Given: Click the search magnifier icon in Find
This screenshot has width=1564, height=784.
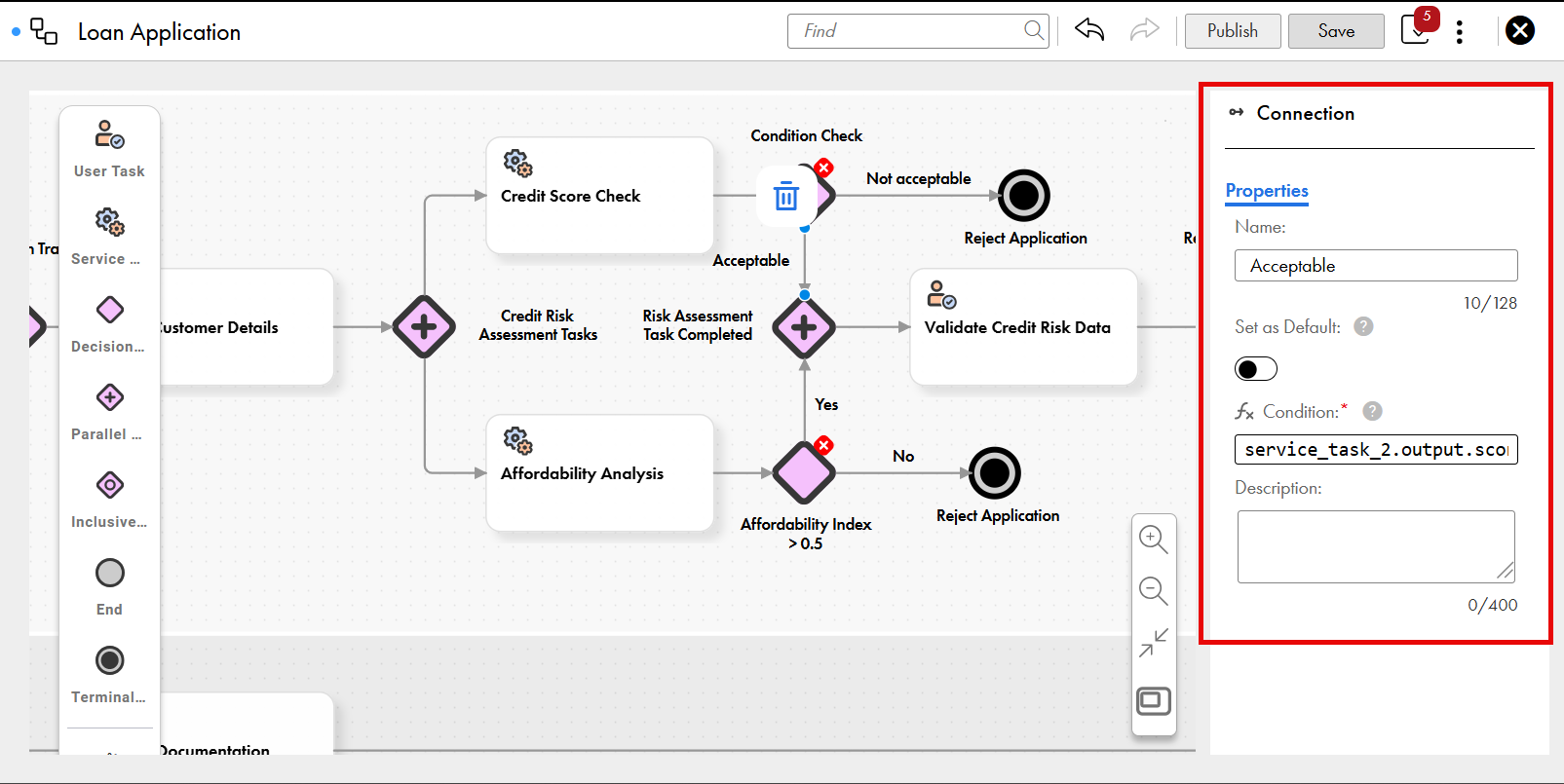Looking at the screenshot, I should (x=1034, y=30).
